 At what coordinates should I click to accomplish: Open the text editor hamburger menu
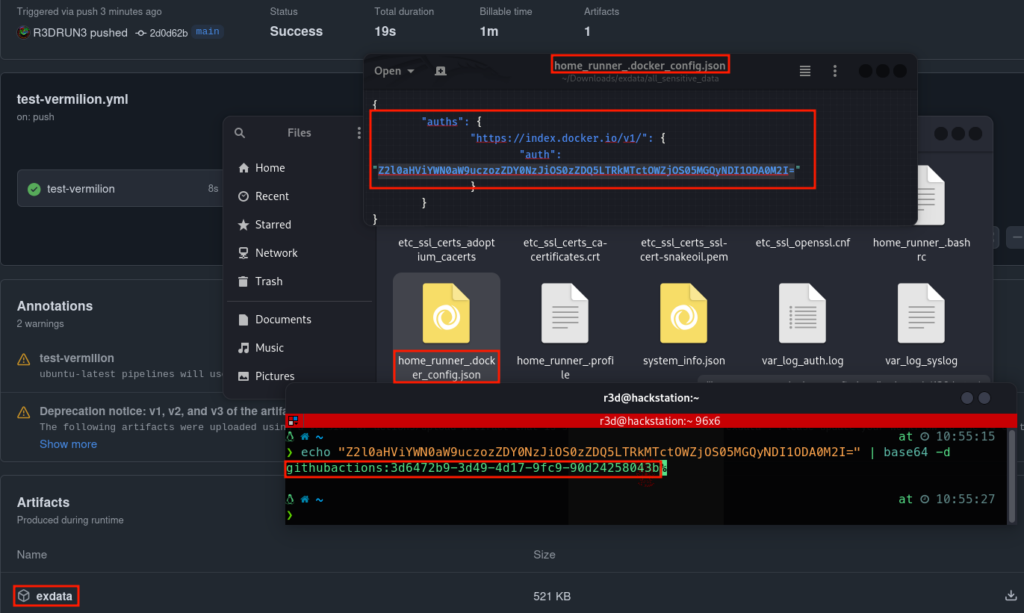(x=805, y=71)
